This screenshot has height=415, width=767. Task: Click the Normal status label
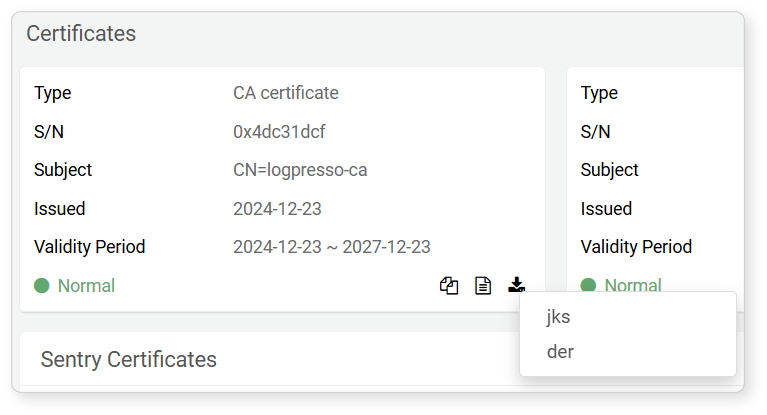pyautogui.click(x=86, y=285)
